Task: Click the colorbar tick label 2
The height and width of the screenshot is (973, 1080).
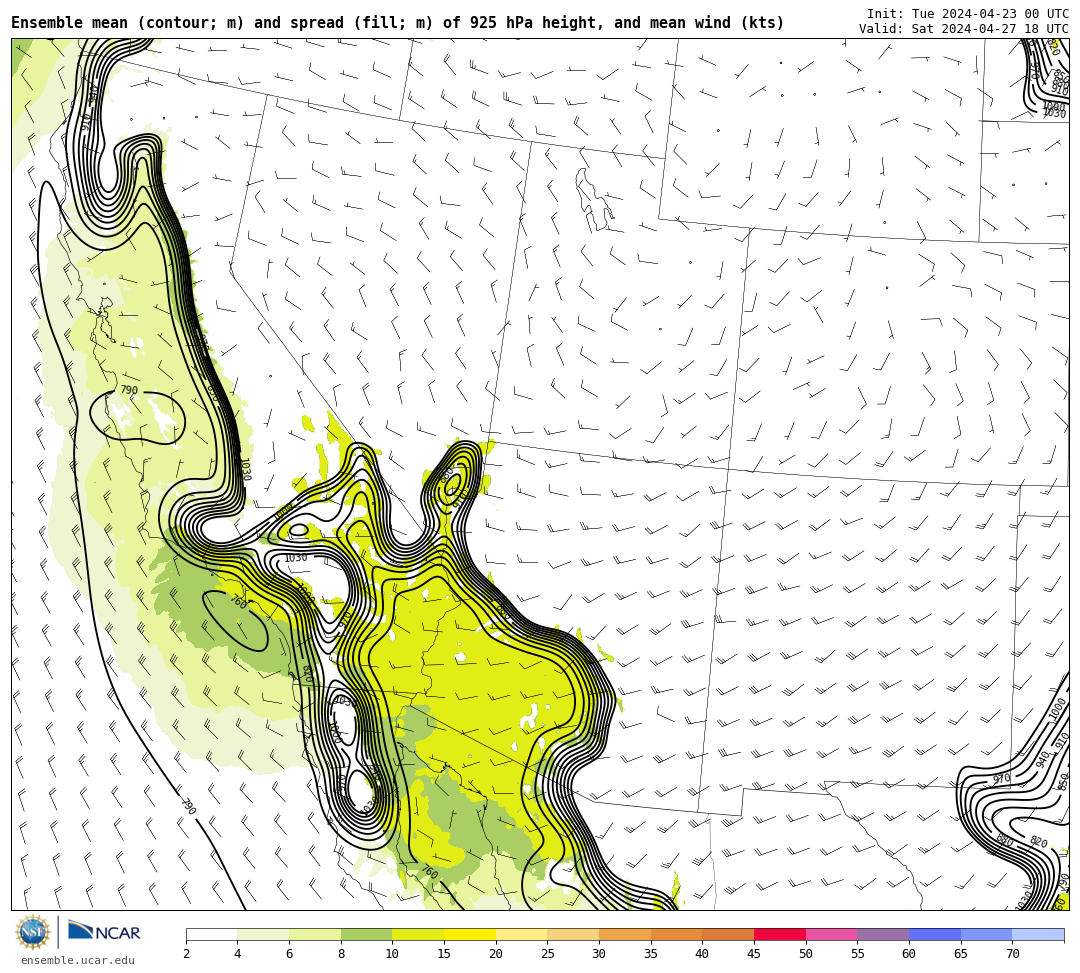Action: pos(187,954)
